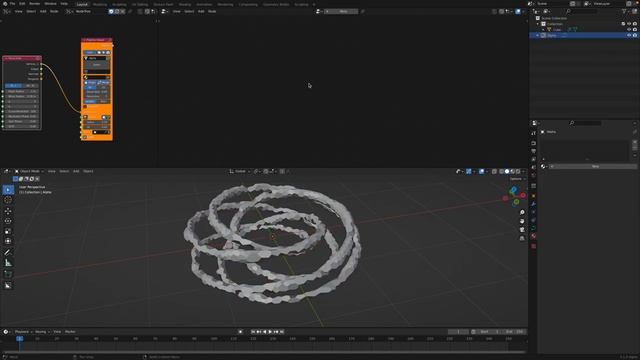Switch to the Geometry Nodes workspace tab
This screenshot has height=360, width=640.
[x=276, y=4]
